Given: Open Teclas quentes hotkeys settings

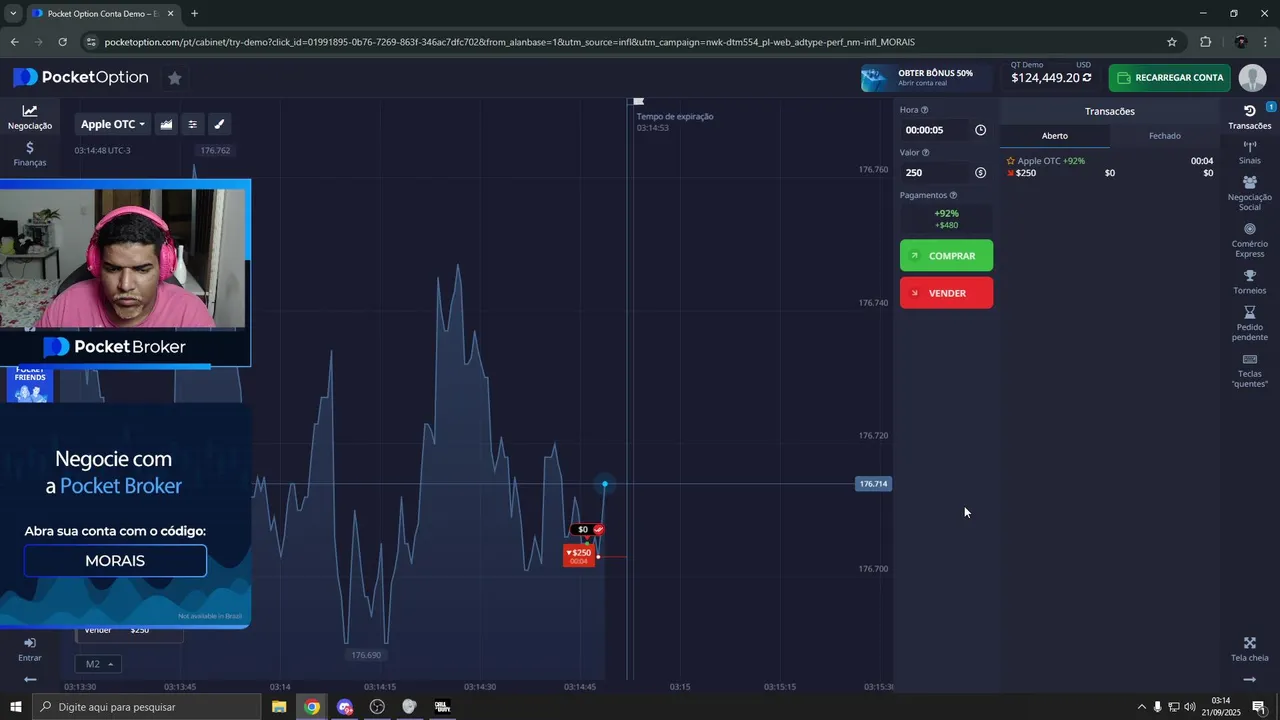Looking at the screenshot, I should (x=1250, y=371).
